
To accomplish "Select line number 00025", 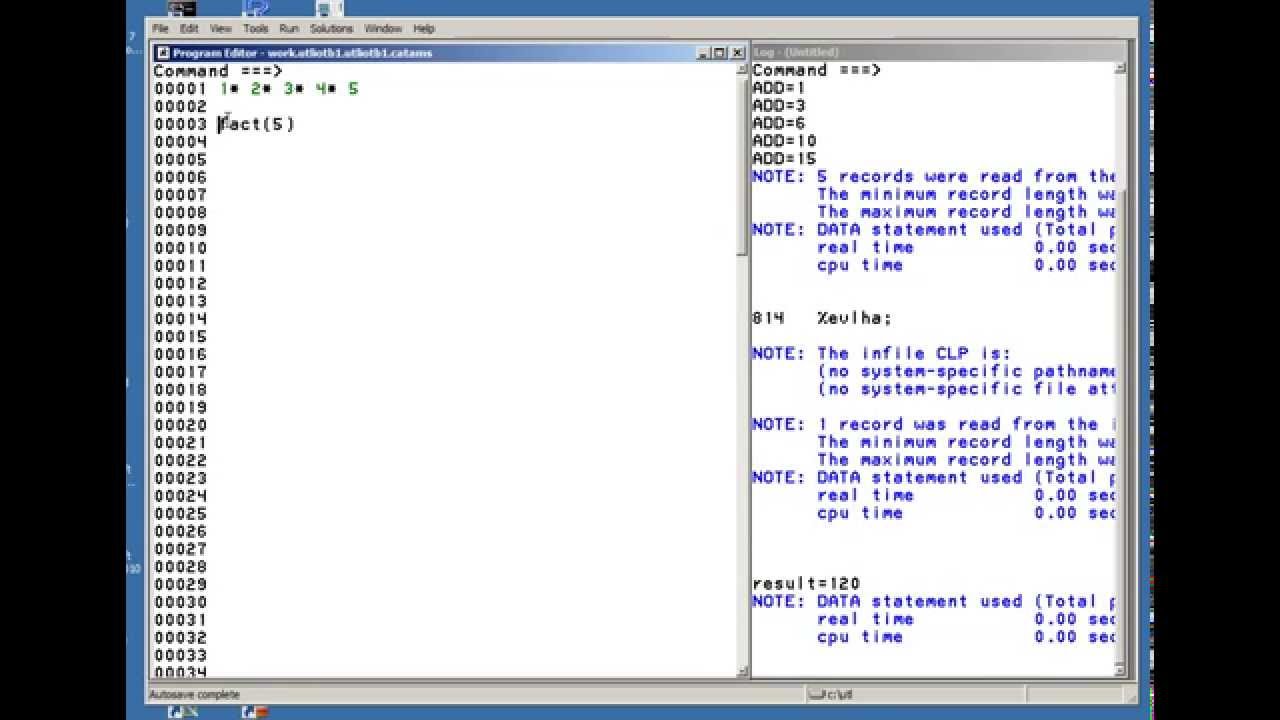I will coord(180,513).
